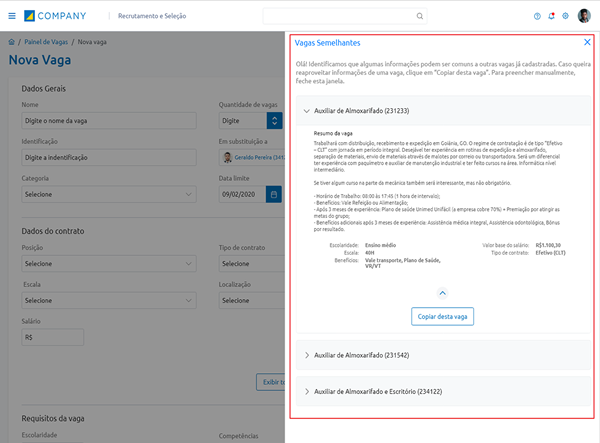Viewport: 600px width, 443px height.
Task: Open the help icon in header
Action: click(537, 16)
